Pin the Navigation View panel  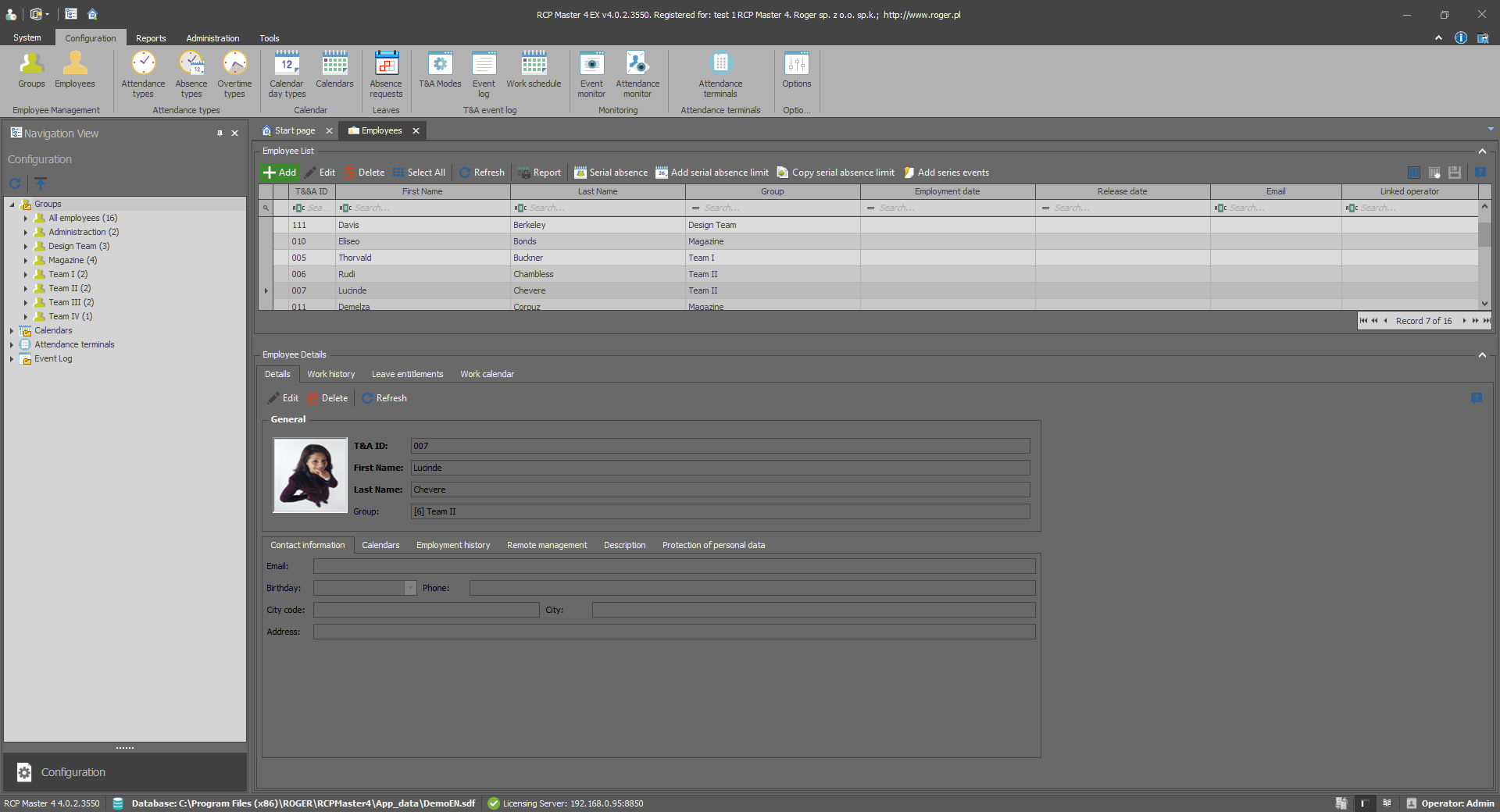pyautogui.click(x=220, y=134)
